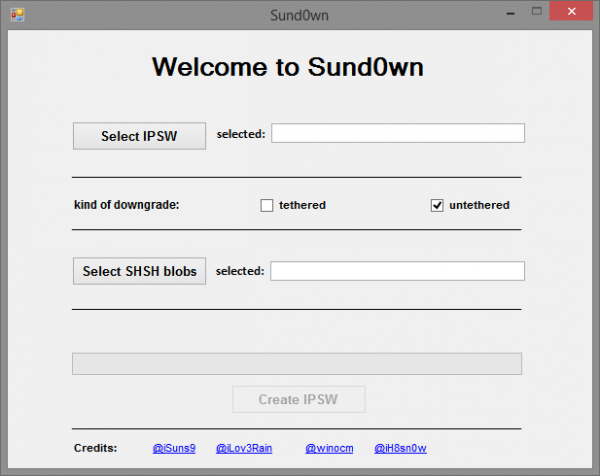Click the Sund0wn app icon in title bar
This screenshot has width=600, height=476.
point(17,15)
